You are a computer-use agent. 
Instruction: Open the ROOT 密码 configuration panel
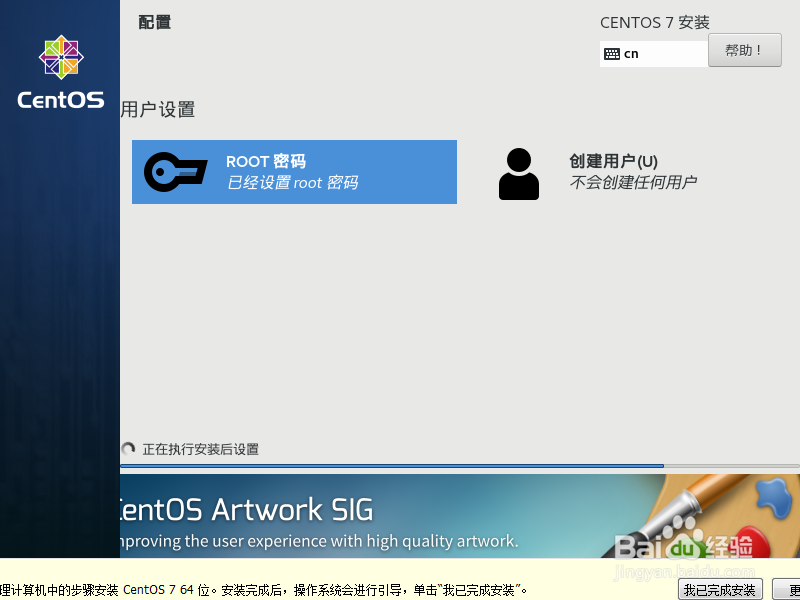tap(294, 172)
